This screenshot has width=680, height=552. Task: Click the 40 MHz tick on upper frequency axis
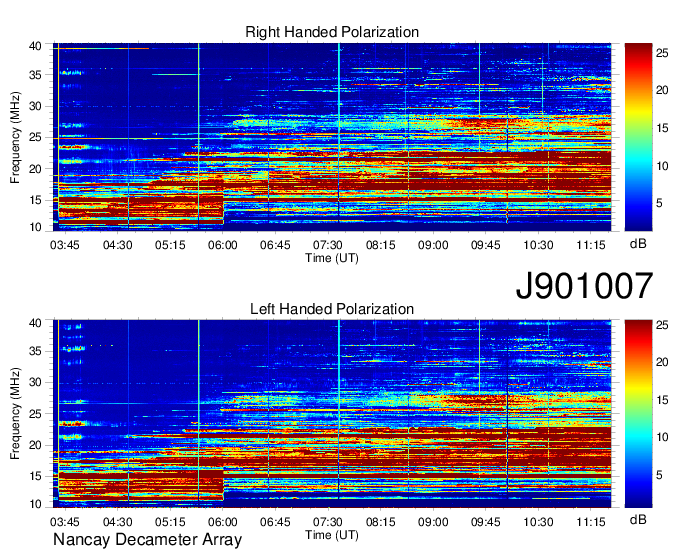click(36, 46)
